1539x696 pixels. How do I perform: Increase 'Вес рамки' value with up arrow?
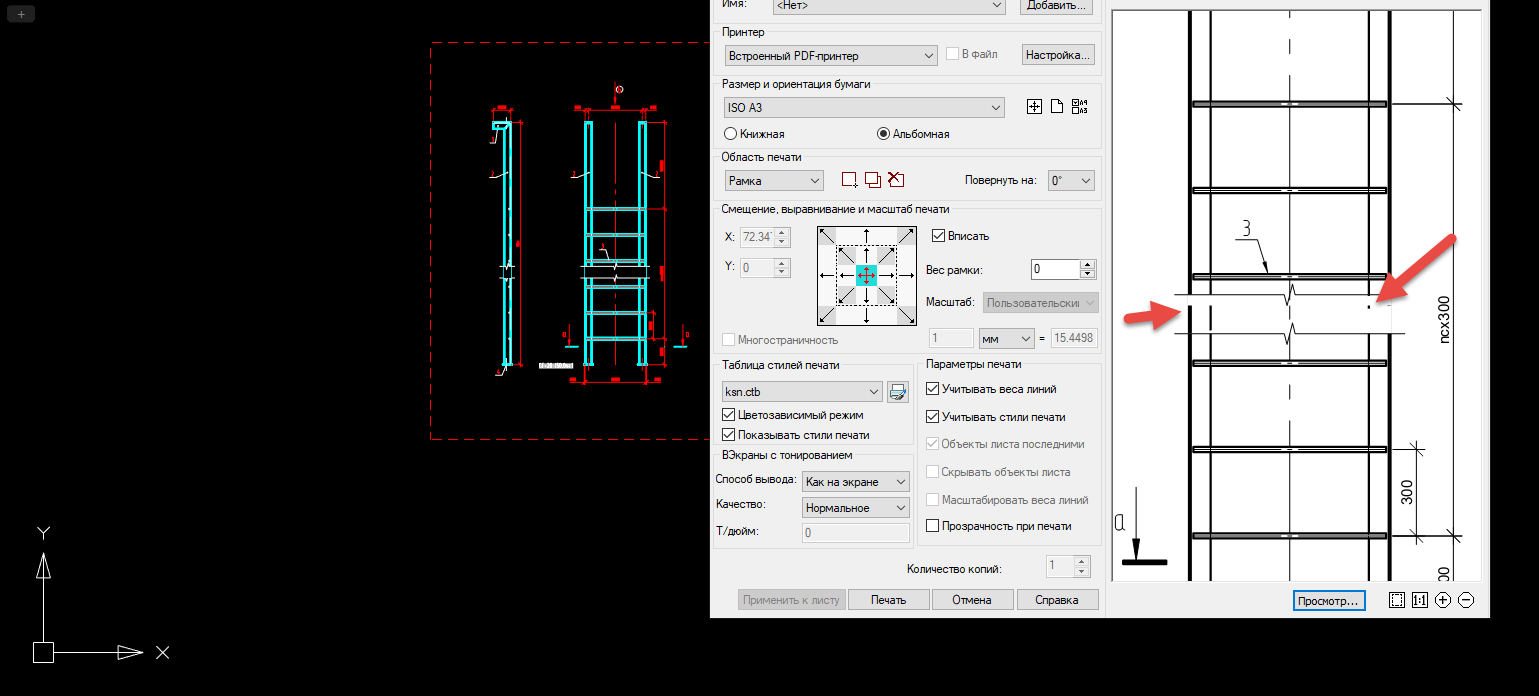(x=1088, y=264)
